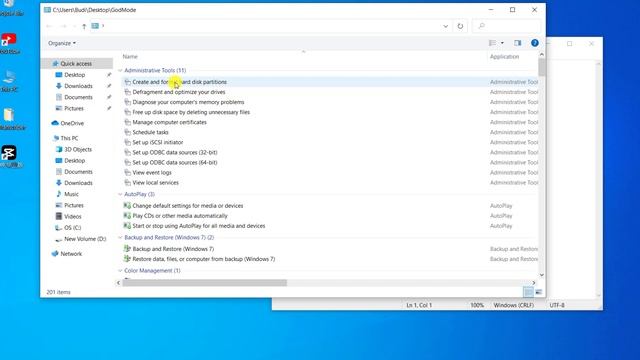Image resolution: width=640 pixels, height=360 pixels.
Task: Open Defragment and optimize your drives
Action: coord(179,92)
